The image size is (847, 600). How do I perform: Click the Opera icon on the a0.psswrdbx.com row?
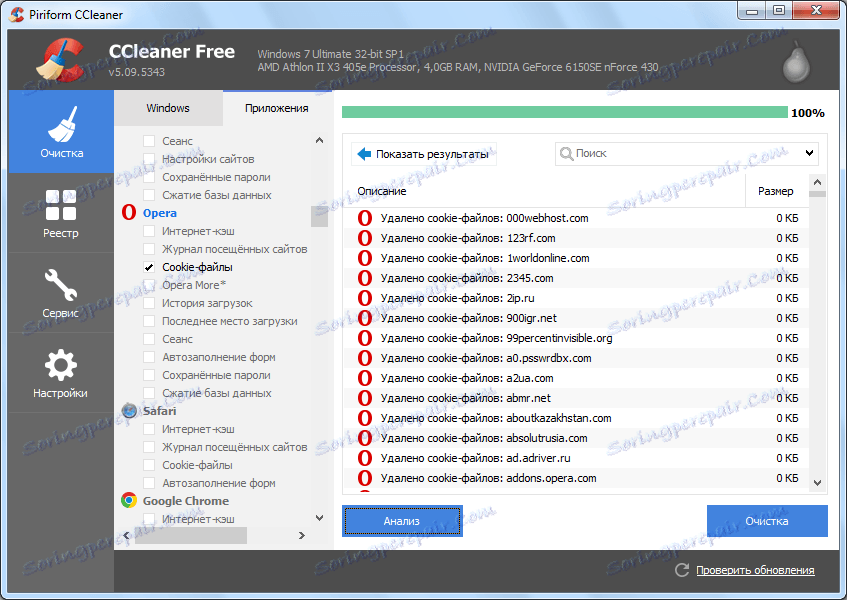tap(365, 358)
